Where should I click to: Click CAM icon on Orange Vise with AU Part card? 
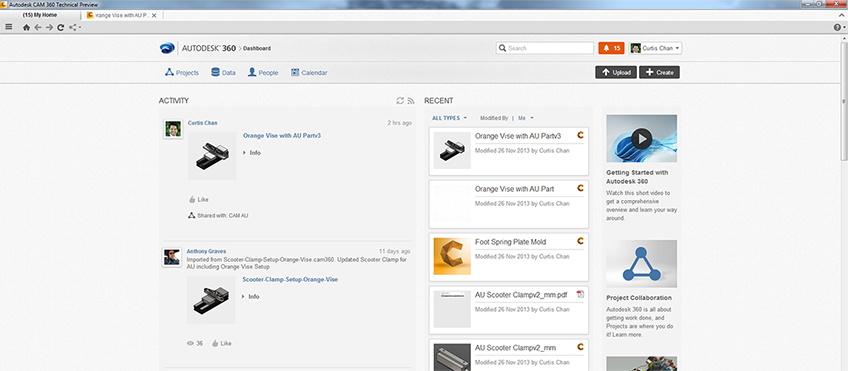[581, 188]
